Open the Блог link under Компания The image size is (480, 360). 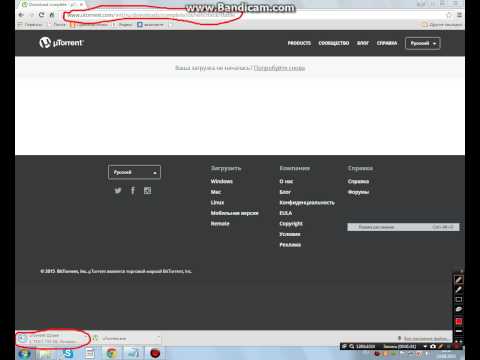coord(285,192)
